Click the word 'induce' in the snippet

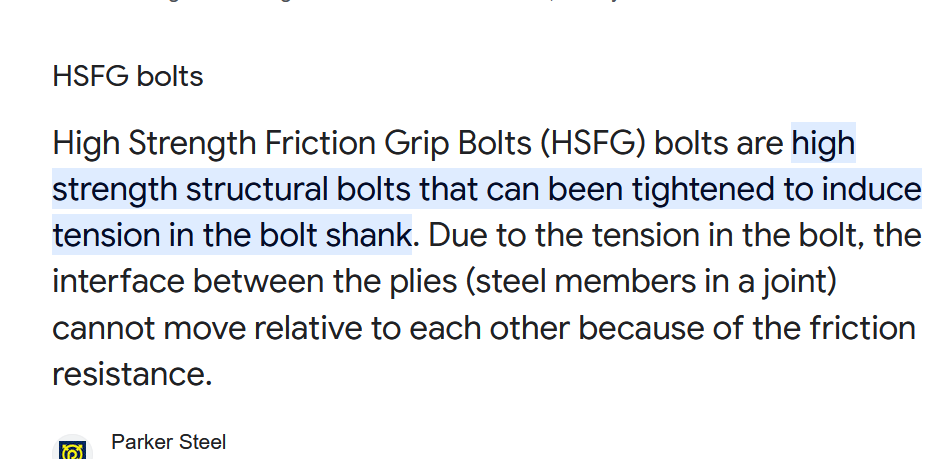871,190
